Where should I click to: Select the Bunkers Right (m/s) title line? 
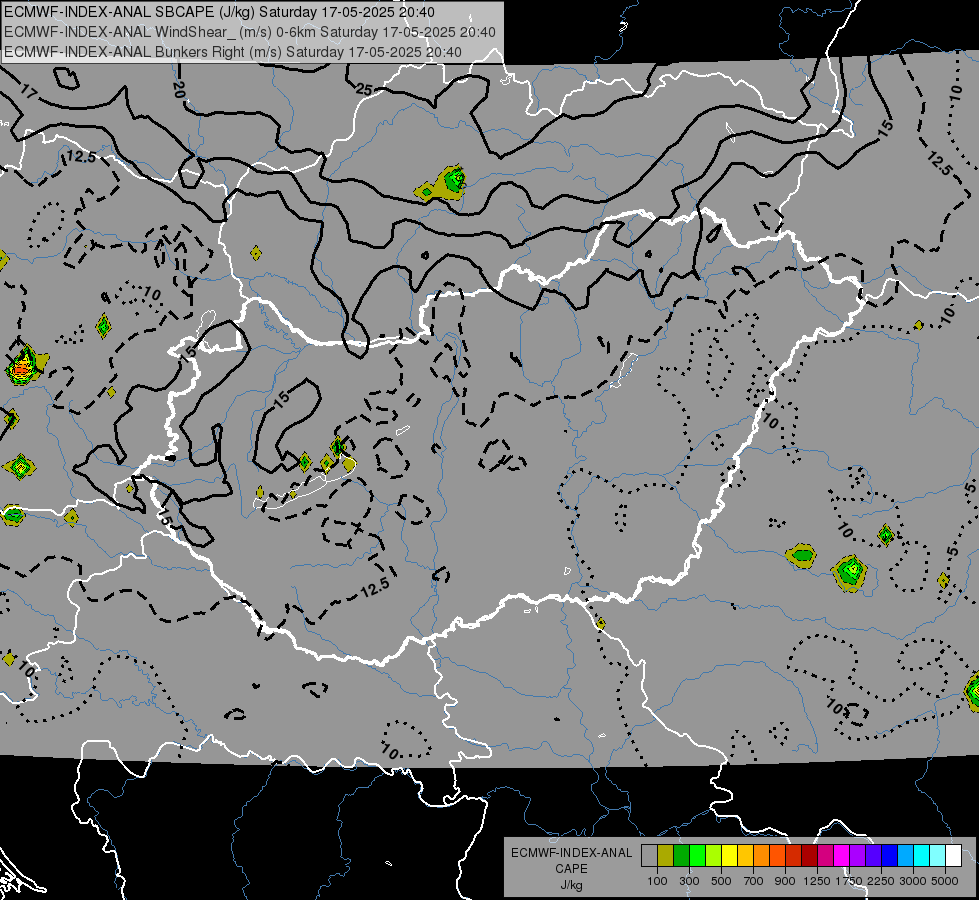click(233, 52)
